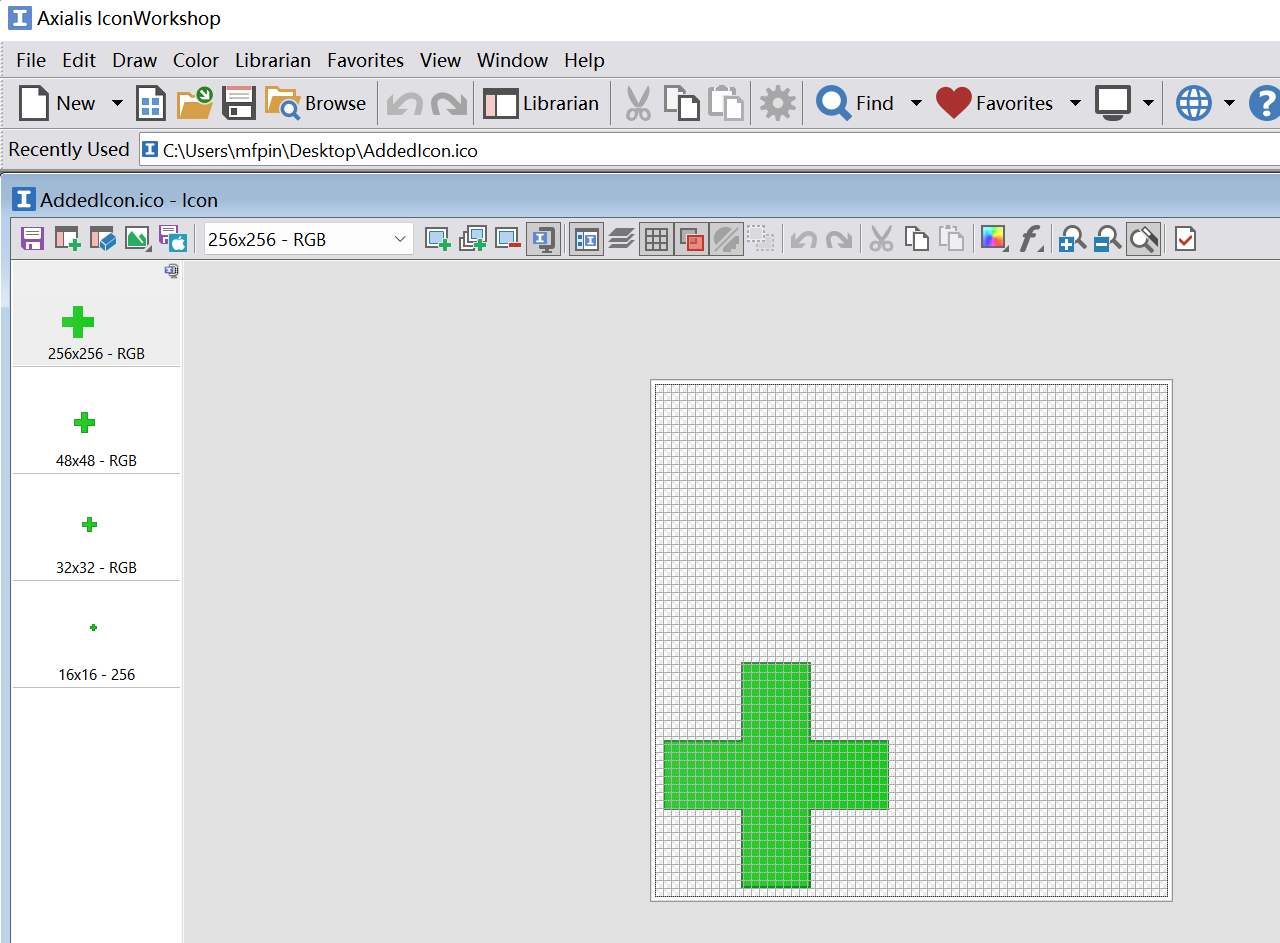
Task: Open the color adjustment rainbow icon
Action: [x=993, y=239]
